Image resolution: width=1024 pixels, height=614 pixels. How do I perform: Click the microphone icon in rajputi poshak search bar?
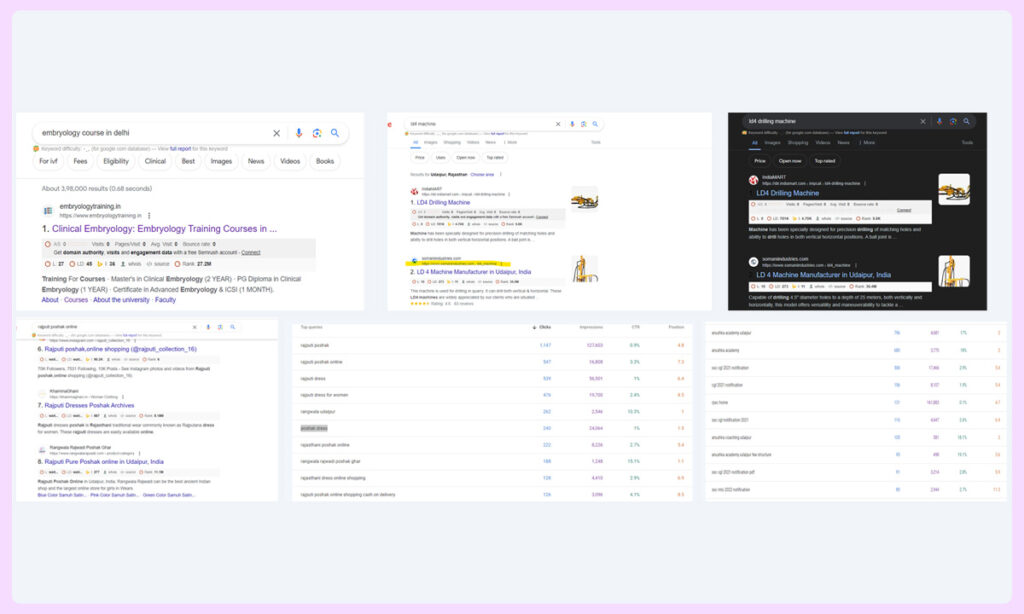coord(208,327)
